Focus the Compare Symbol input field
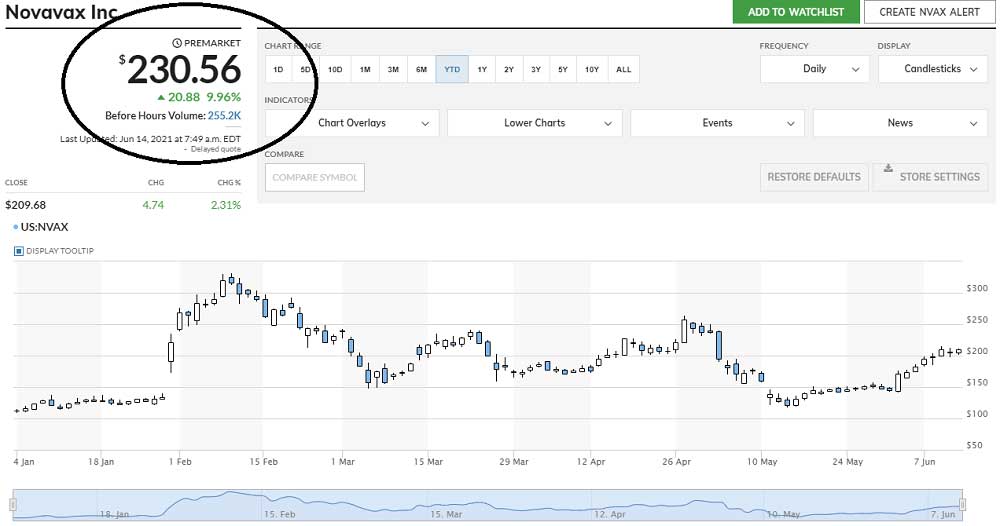Image resolution: width=1000 pixels, height=526 pixels. pos(314,177)
